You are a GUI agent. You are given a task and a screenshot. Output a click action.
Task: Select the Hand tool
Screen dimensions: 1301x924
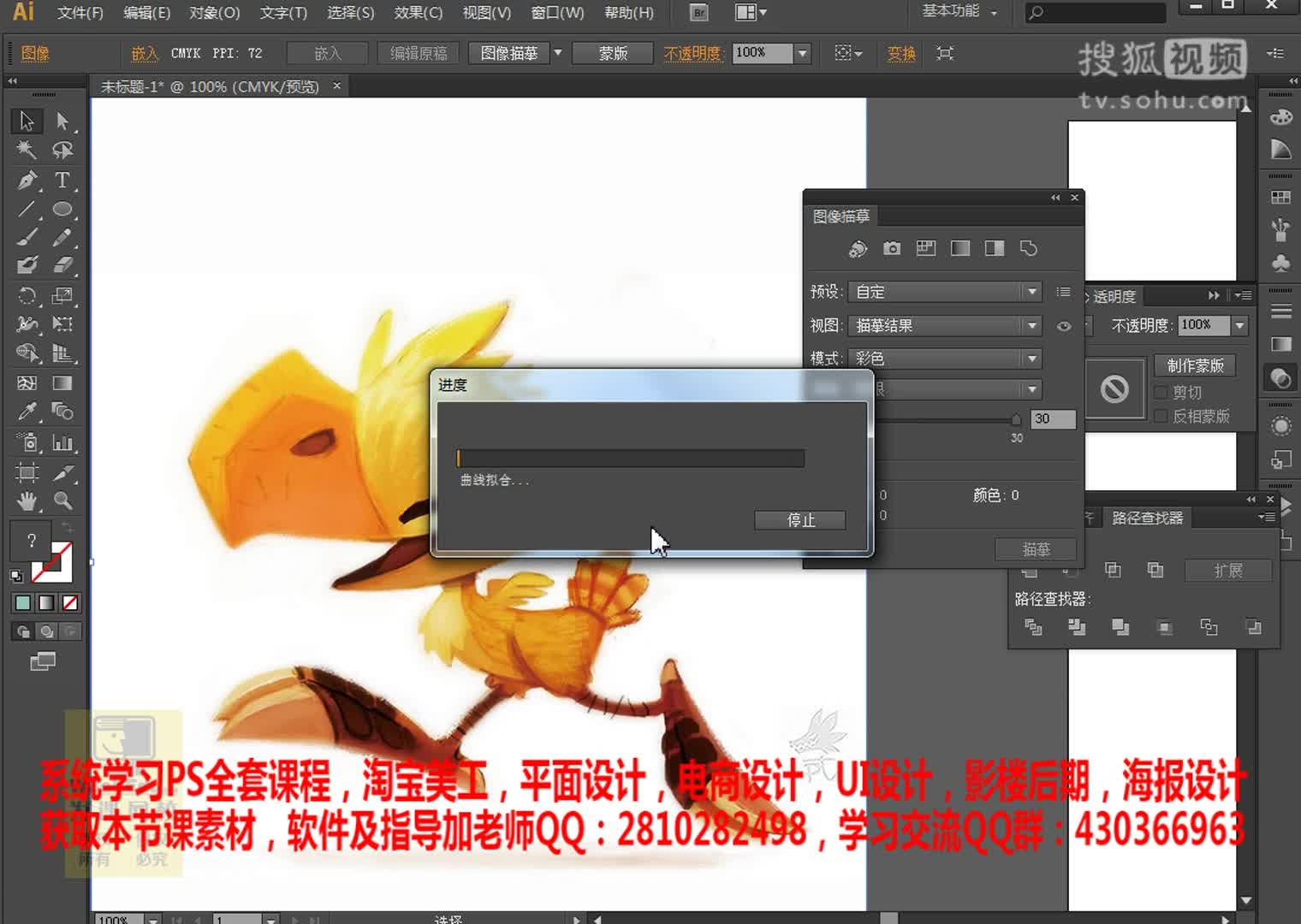[27, 500]
